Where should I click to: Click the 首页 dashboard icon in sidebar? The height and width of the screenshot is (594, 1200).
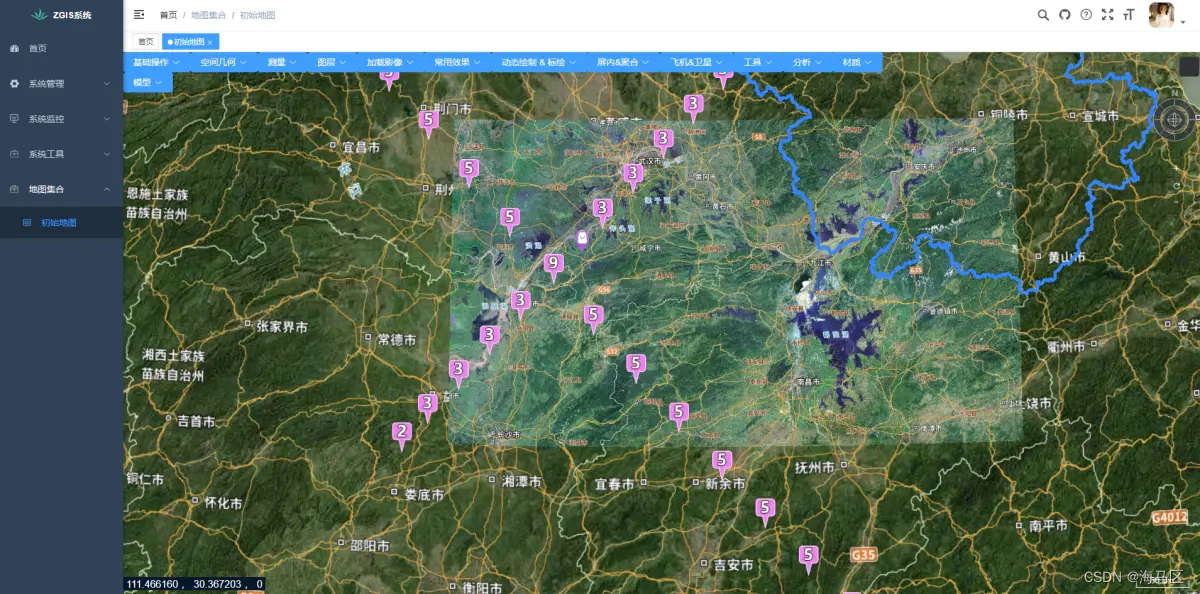[x=14, y=48]
